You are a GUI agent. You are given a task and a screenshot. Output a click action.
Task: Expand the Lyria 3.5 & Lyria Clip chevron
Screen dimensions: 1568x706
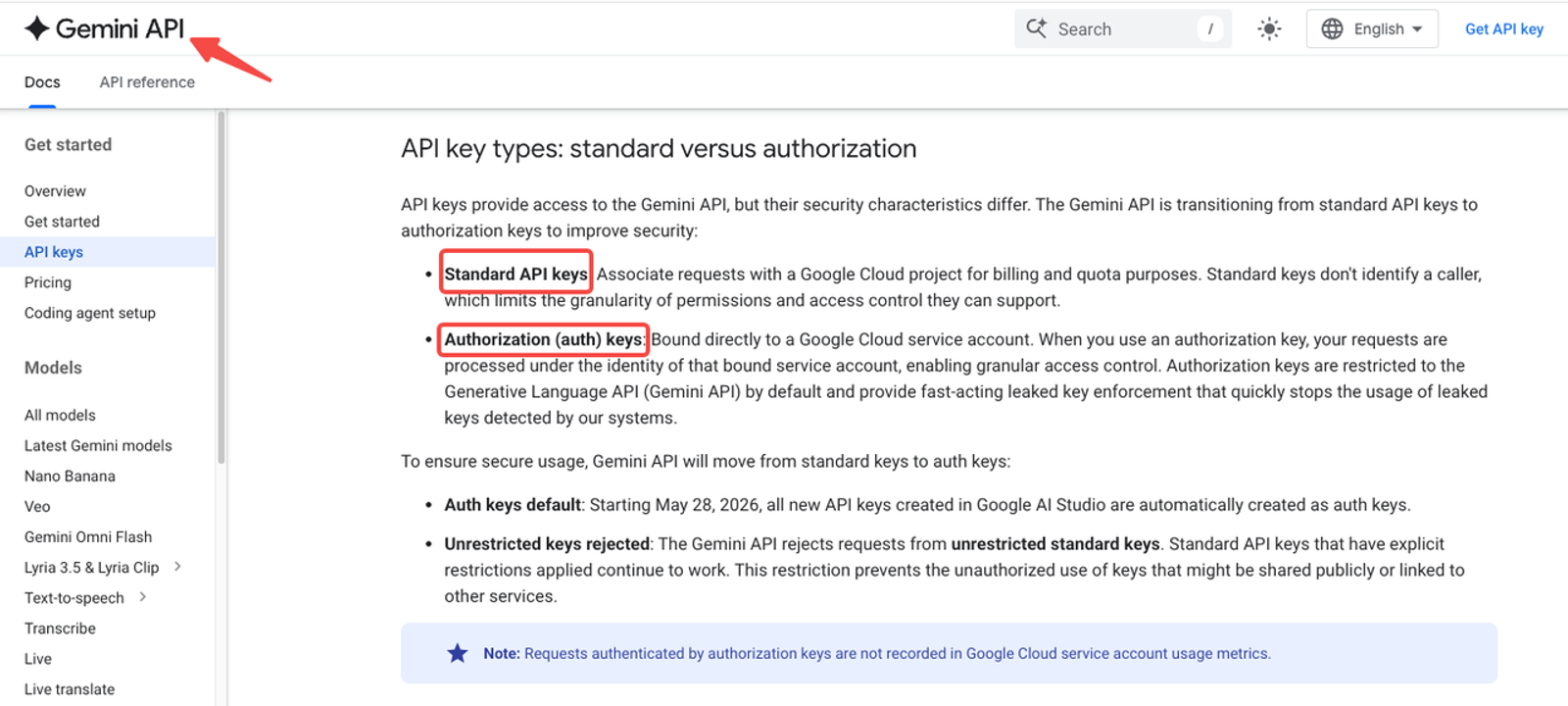pyautogui.click(x=177, y=567)
